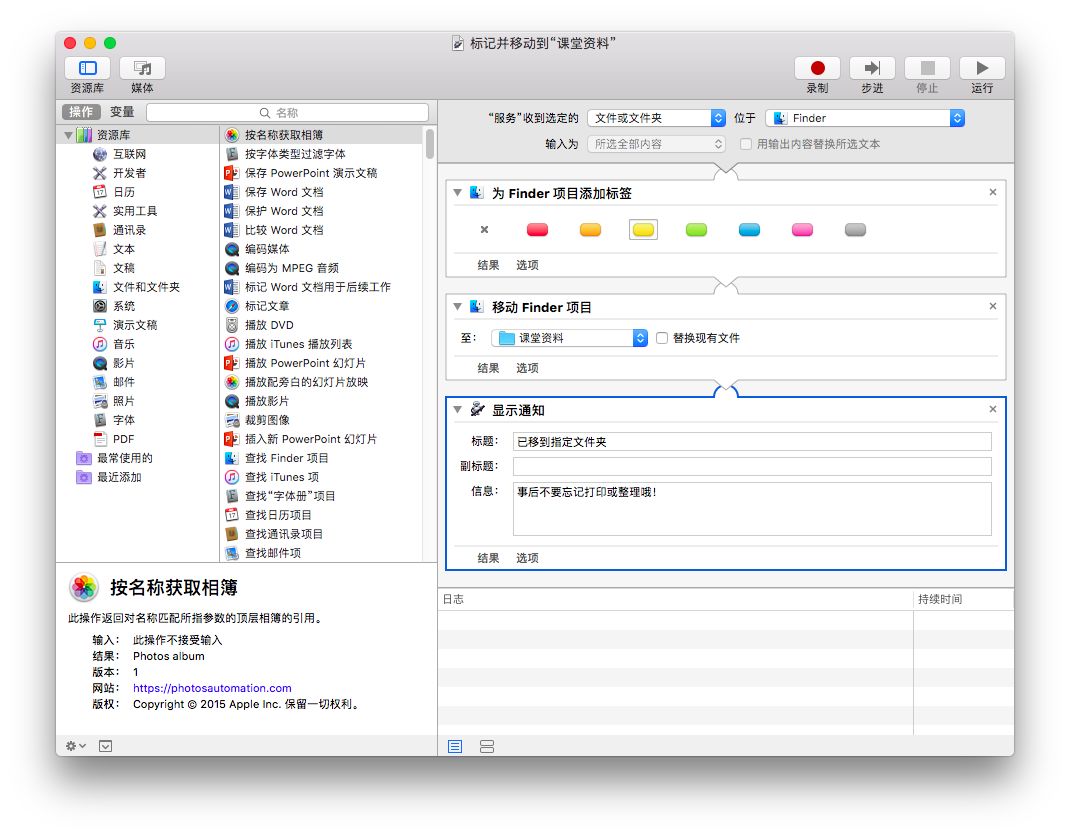Collapse the 资源库 tree disclosure triangle
This screenshot has height=836, width=1070.
(69, 135)
